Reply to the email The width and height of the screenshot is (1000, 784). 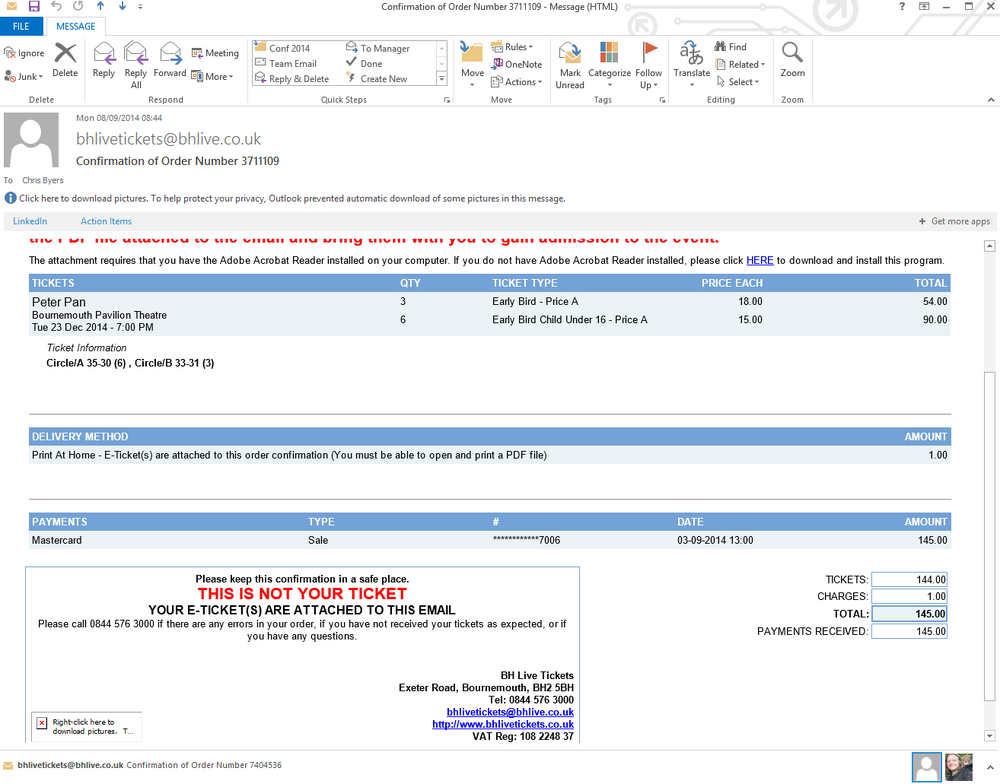(104, 60)
